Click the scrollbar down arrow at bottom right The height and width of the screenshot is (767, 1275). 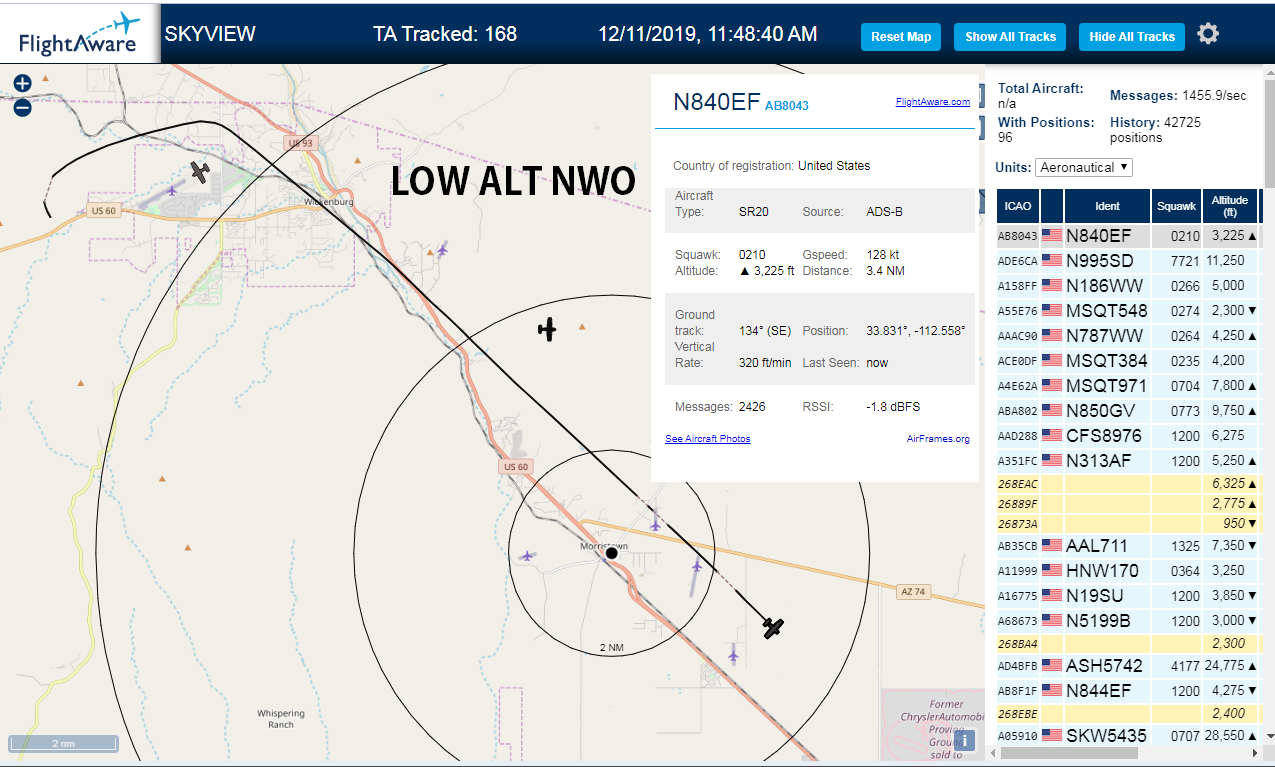(1269, 737)
